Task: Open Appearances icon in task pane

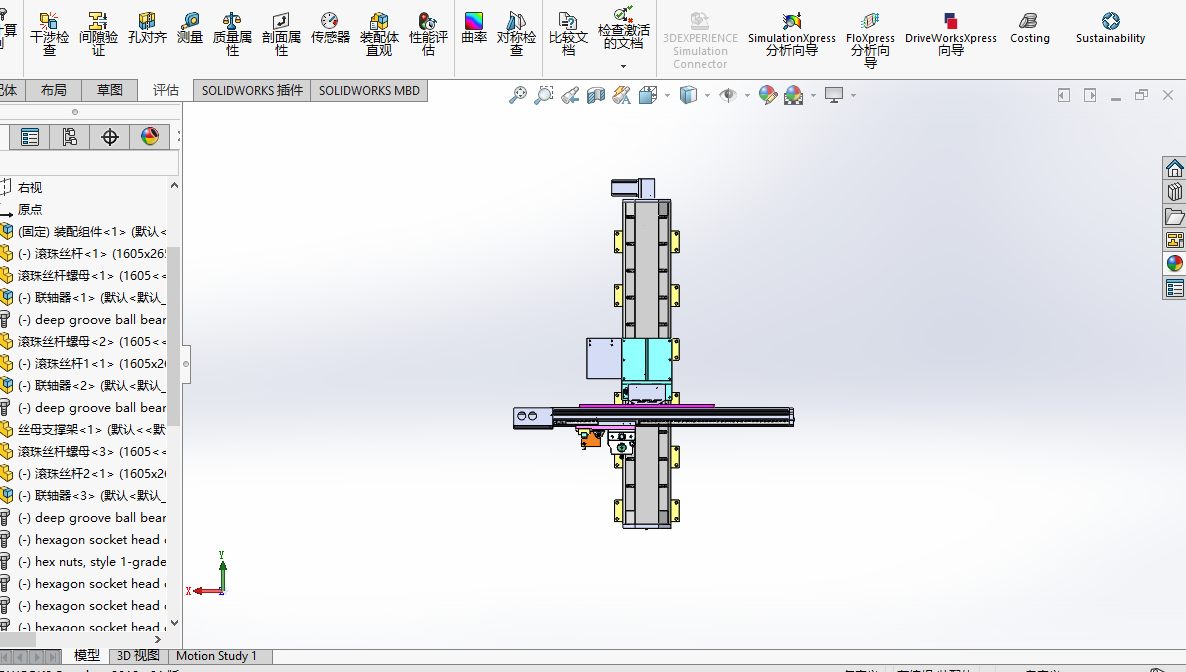Action: coord(1175,264)
